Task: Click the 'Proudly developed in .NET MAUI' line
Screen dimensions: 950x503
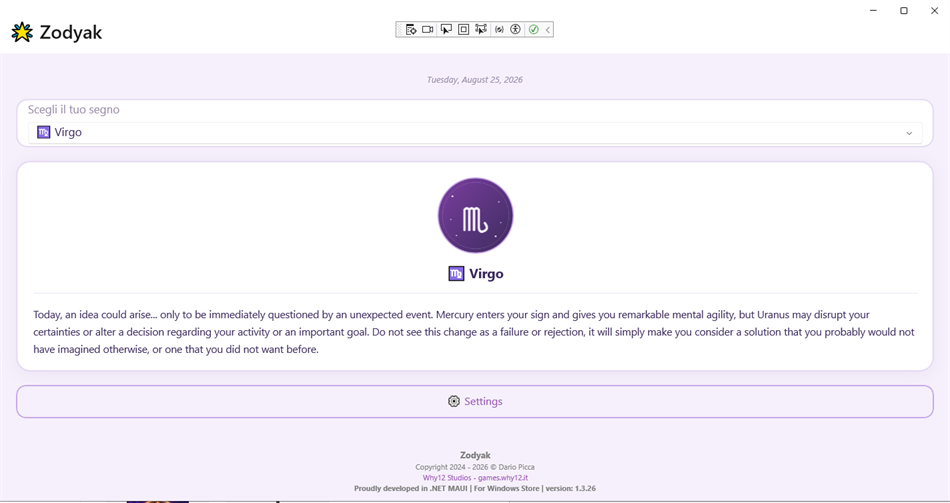Action: 475,488
